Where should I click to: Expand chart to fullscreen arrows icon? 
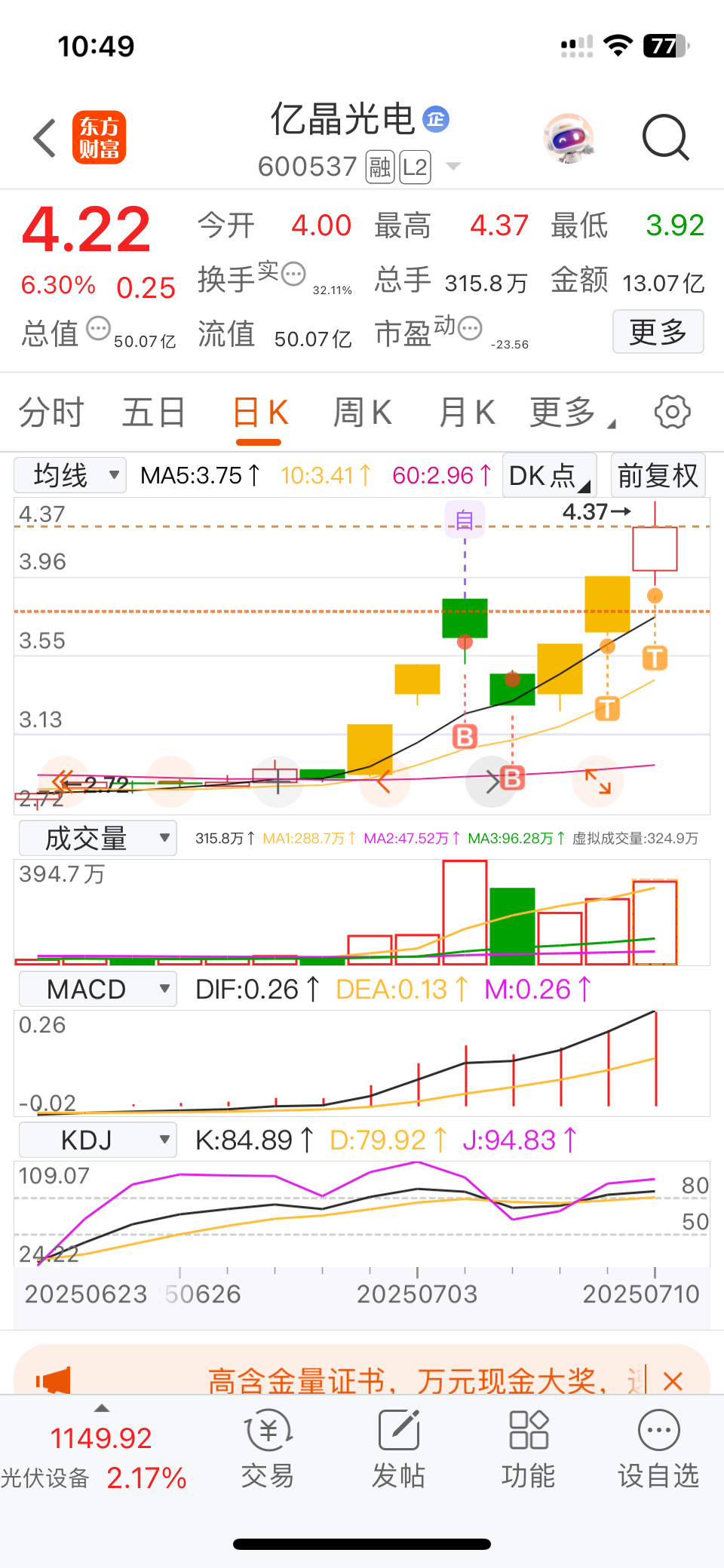tap(598, 781)
